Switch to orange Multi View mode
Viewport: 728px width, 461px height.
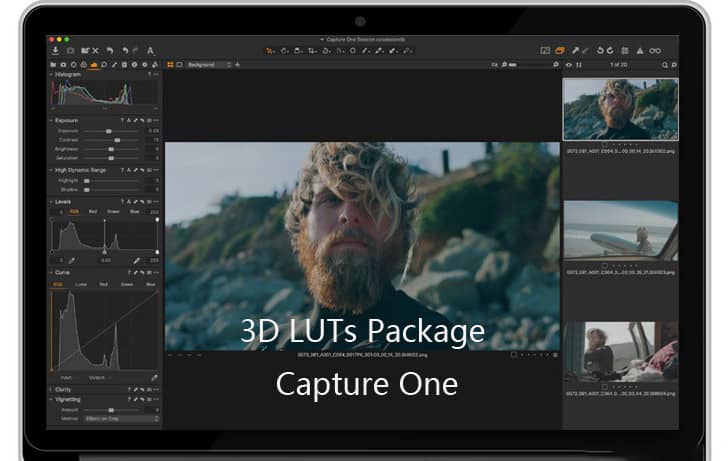coord(170,65)
